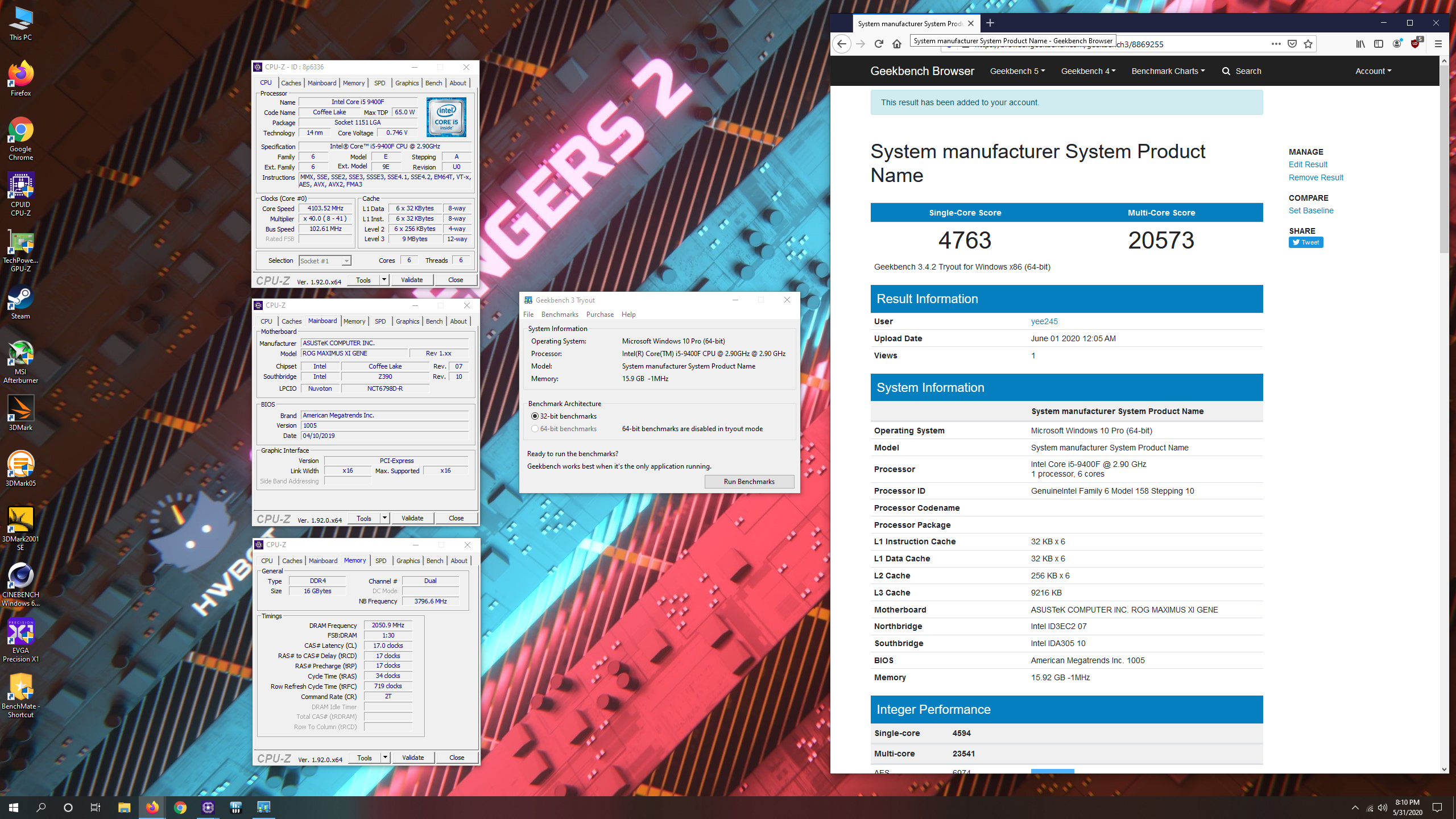Viewport: 1456px width, 819px height.
Task: Open Purchase menu in Geekbench 3
Action: point(600,315)
